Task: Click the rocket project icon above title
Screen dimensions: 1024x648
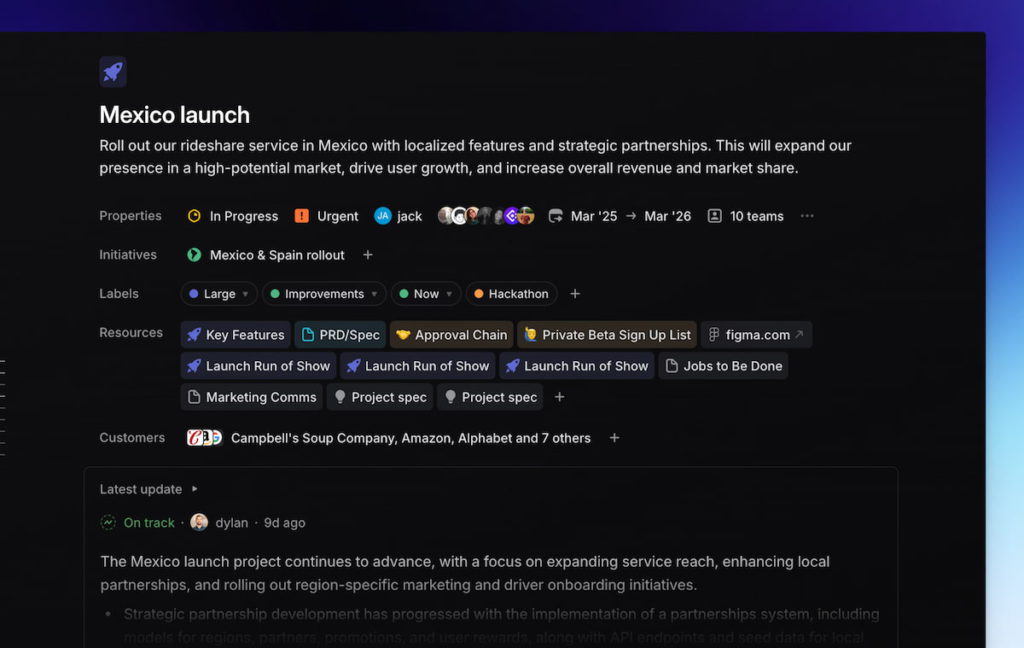Action: [113, 72]
